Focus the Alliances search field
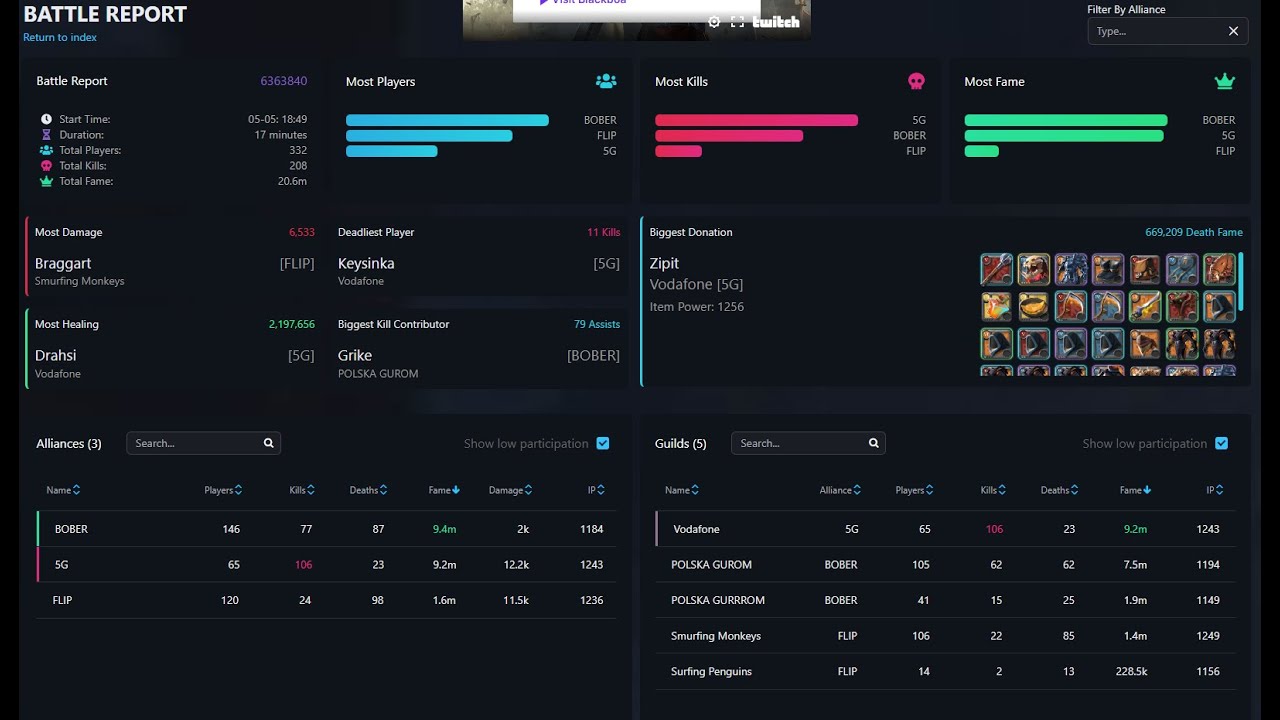The image size is (1280, 720). [x=194, y=443]
